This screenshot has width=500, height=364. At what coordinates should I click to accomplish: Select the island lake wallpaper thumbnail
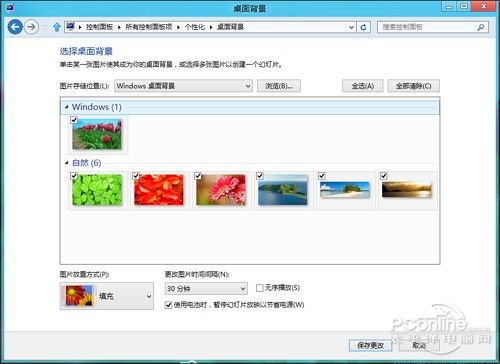(283, 190)
